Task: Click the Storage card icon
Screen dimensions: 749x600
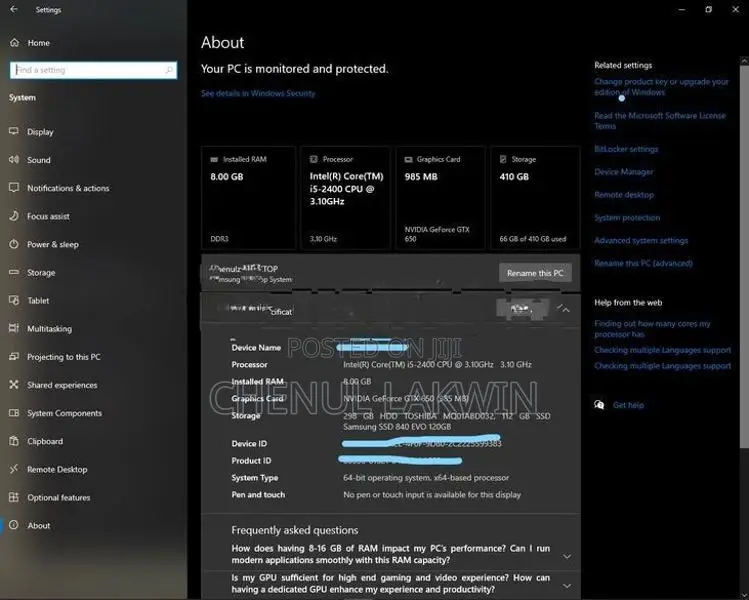Action: 503,159
